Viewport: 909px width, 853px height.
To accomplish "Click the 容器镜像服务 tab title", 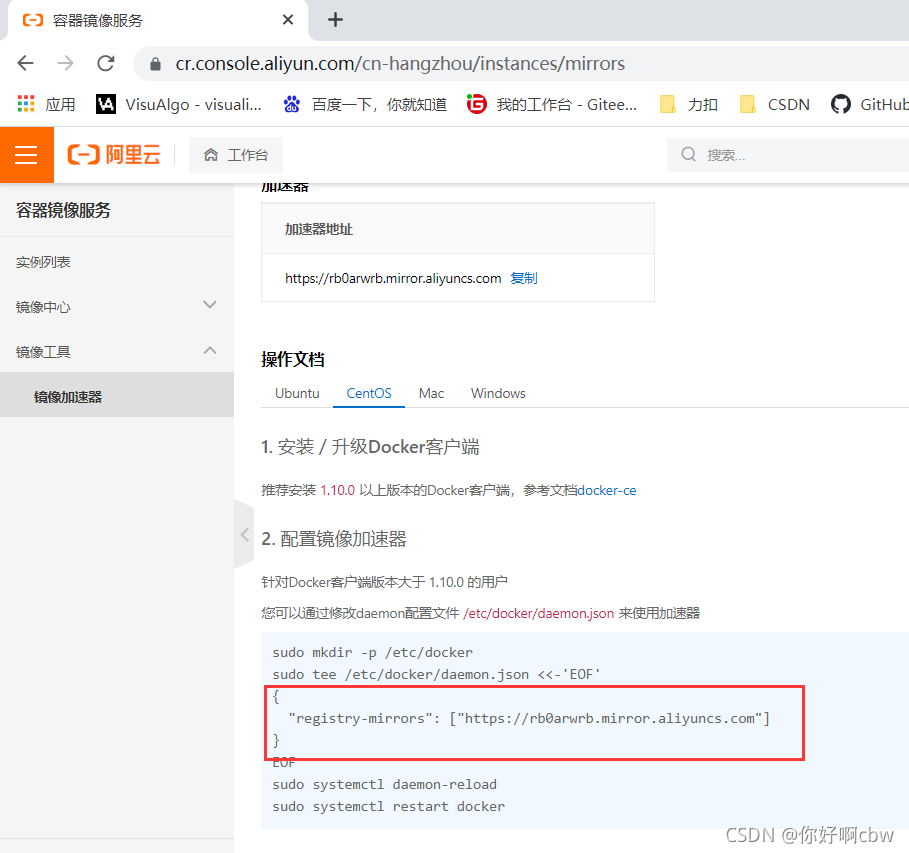I will click(x=97, y=20).
